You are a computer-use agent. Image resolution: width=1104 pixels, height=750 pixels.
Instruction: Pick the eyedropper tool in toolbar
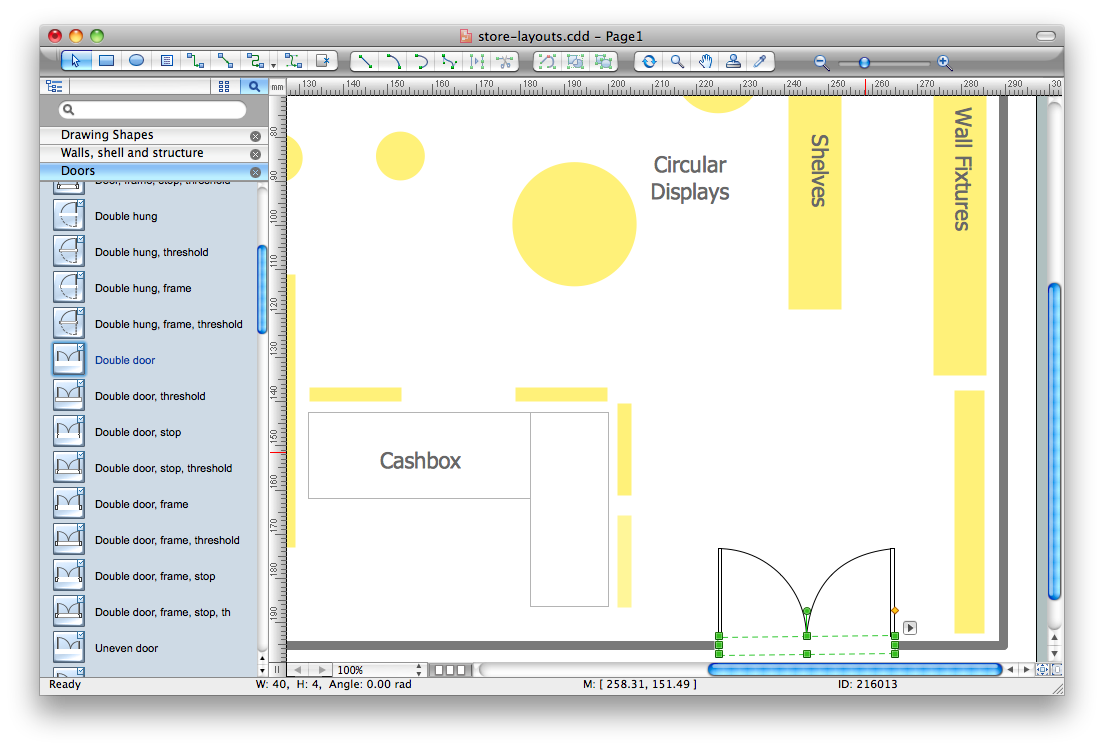click(760, 61)
